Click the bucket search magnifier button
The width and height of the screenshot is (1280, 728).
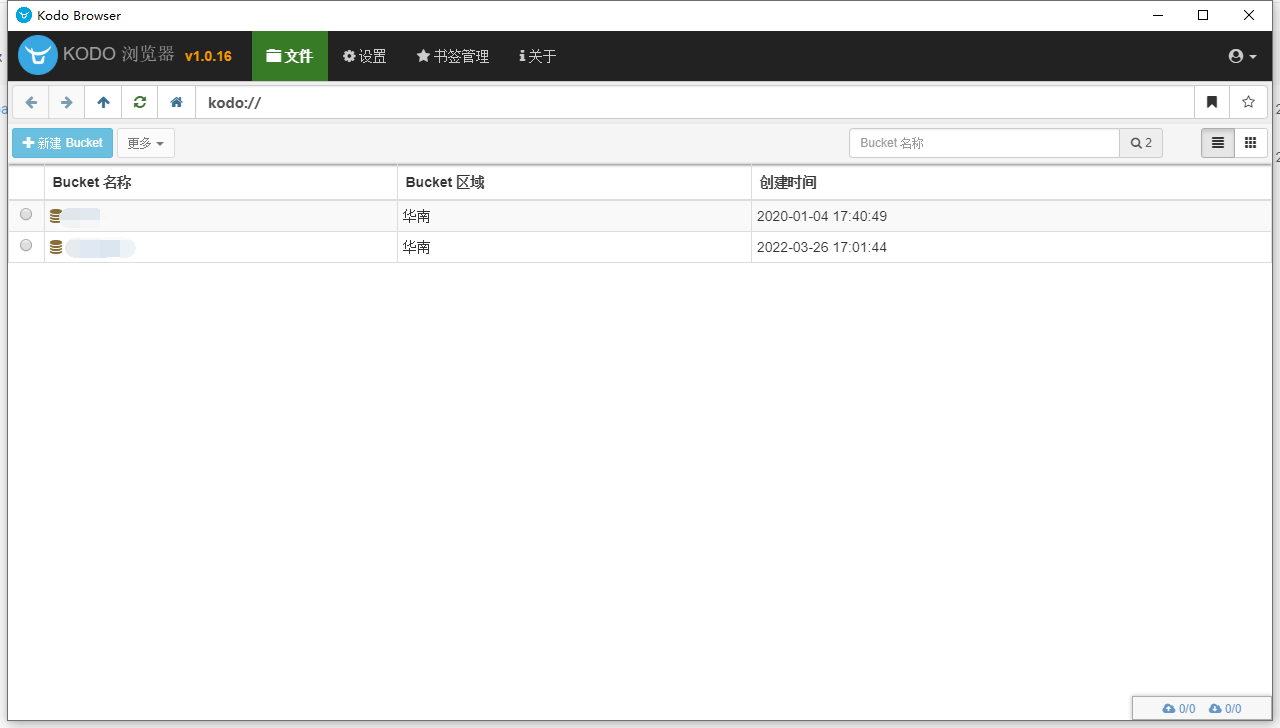click(x=1141, y=143)
